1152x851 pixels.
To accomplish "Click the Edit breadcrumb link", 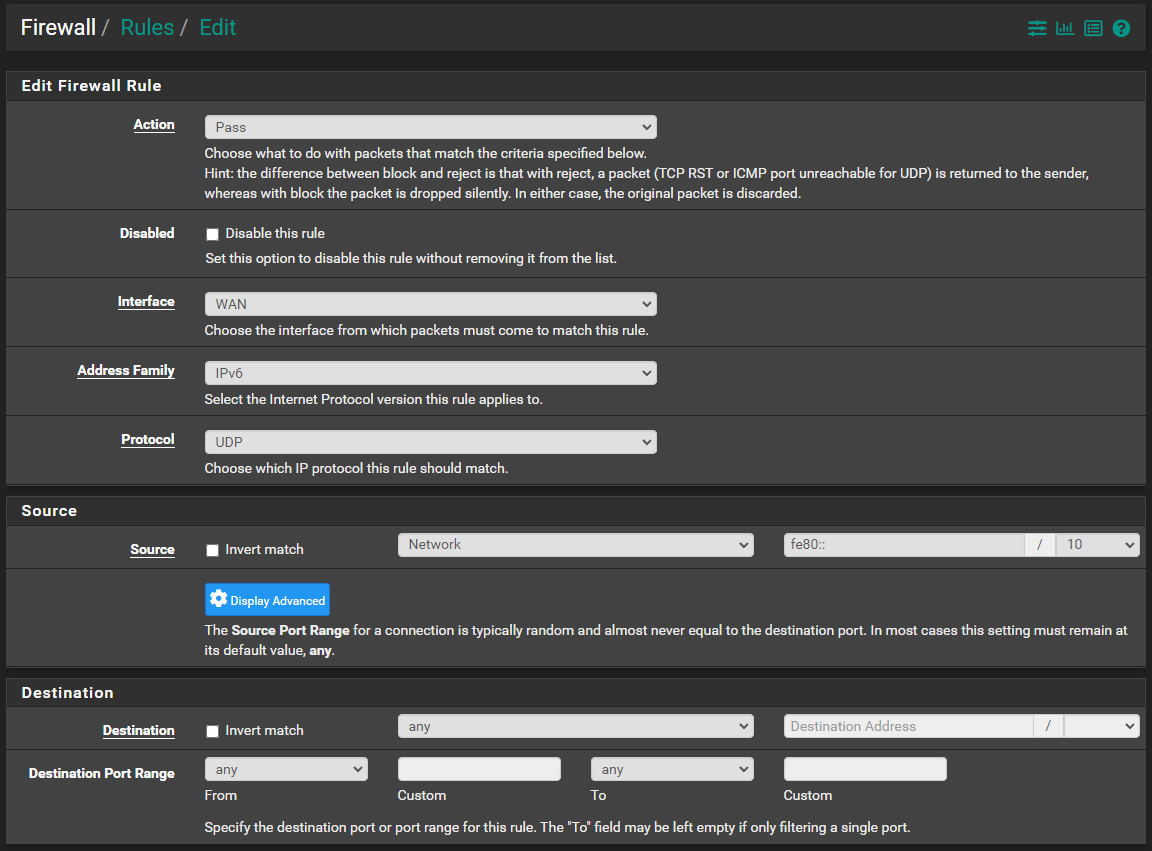I will (217, 28).
